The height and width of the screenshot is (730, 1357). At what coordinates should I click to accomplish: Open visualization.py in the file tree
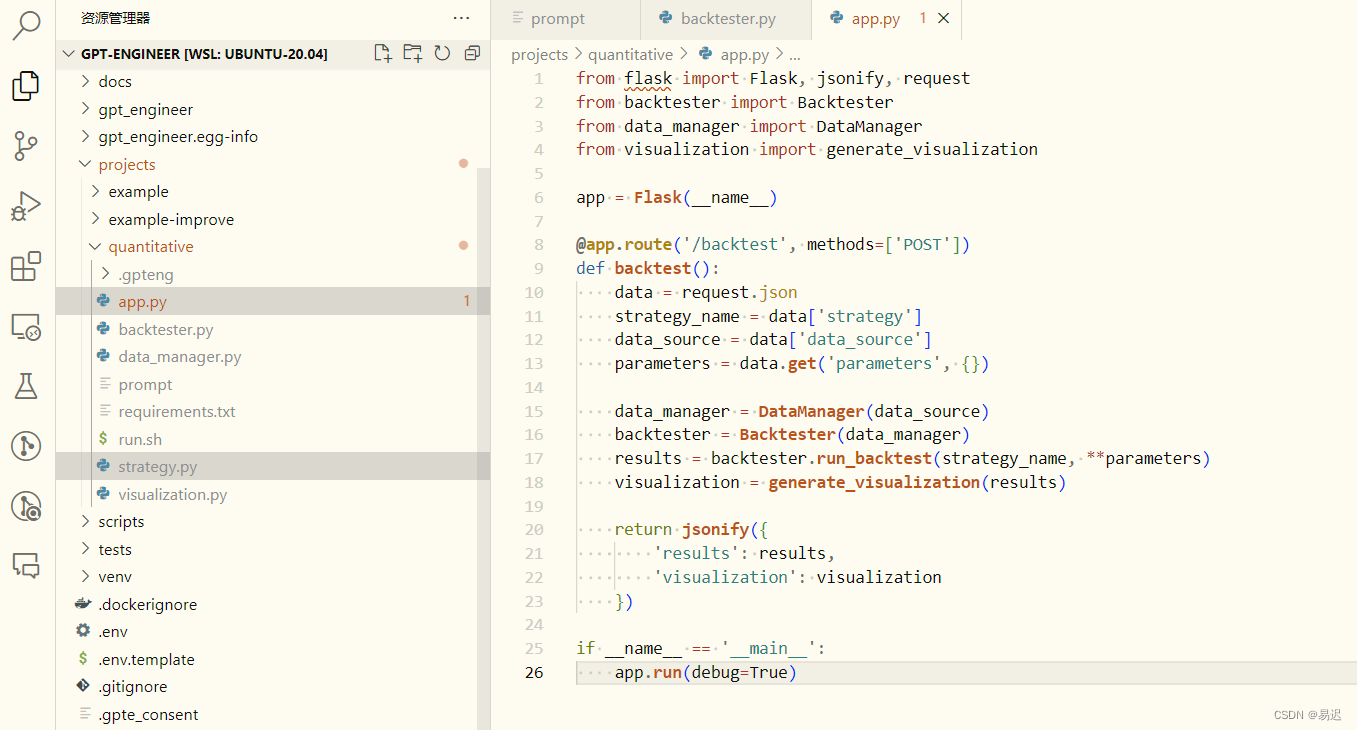coord(273,494)
